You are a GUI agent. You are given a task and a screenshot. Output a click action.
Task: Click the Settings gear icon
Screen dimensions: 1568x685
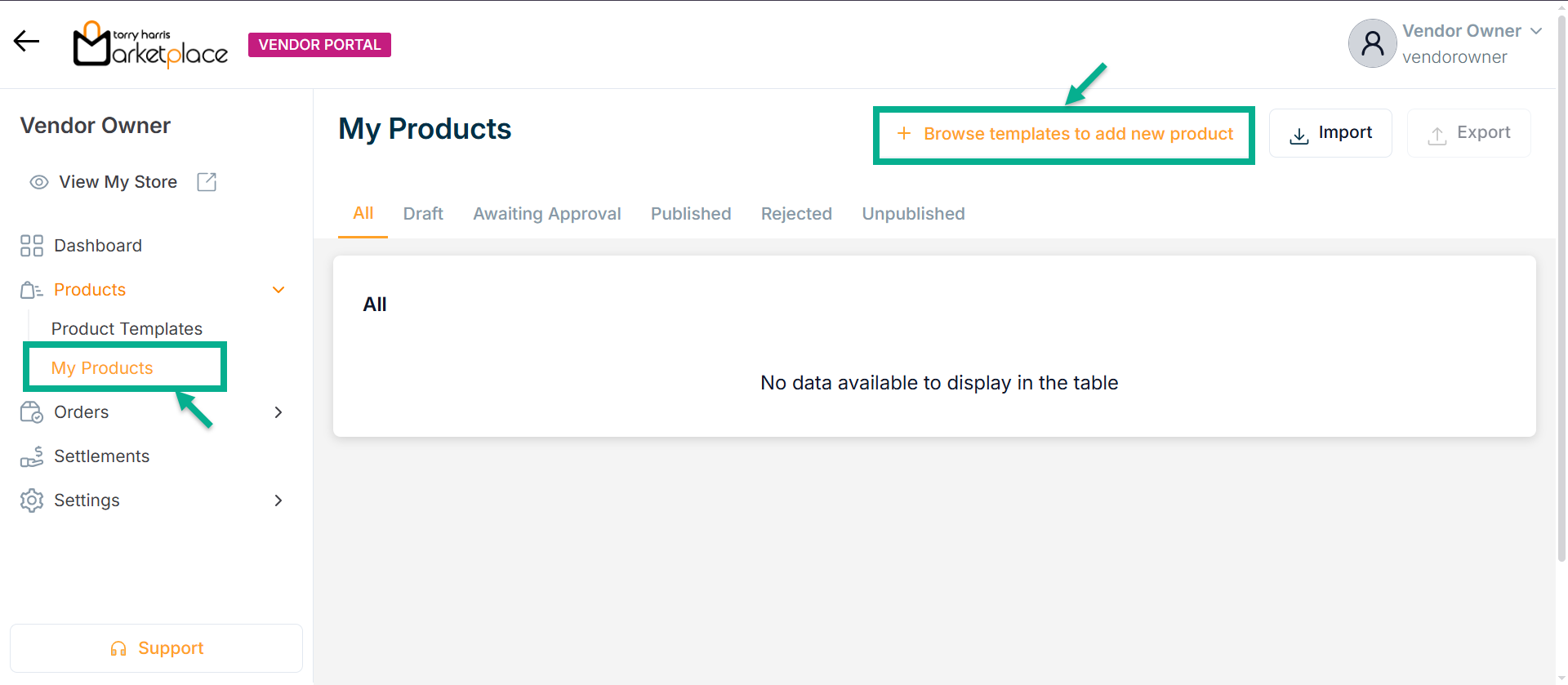coord(32,500)
